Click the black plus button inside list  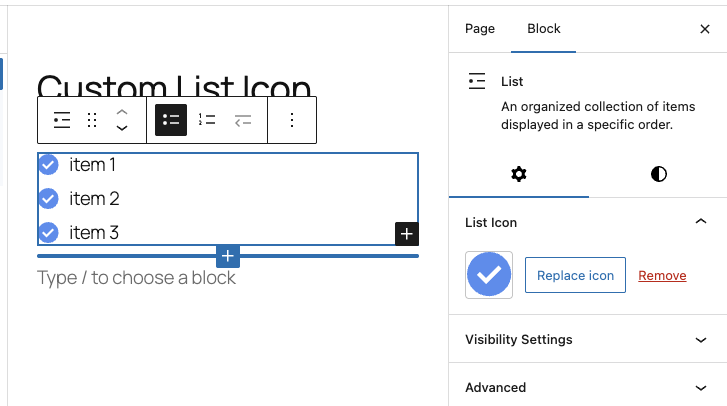pyautogui.click(x=407, y=234)
